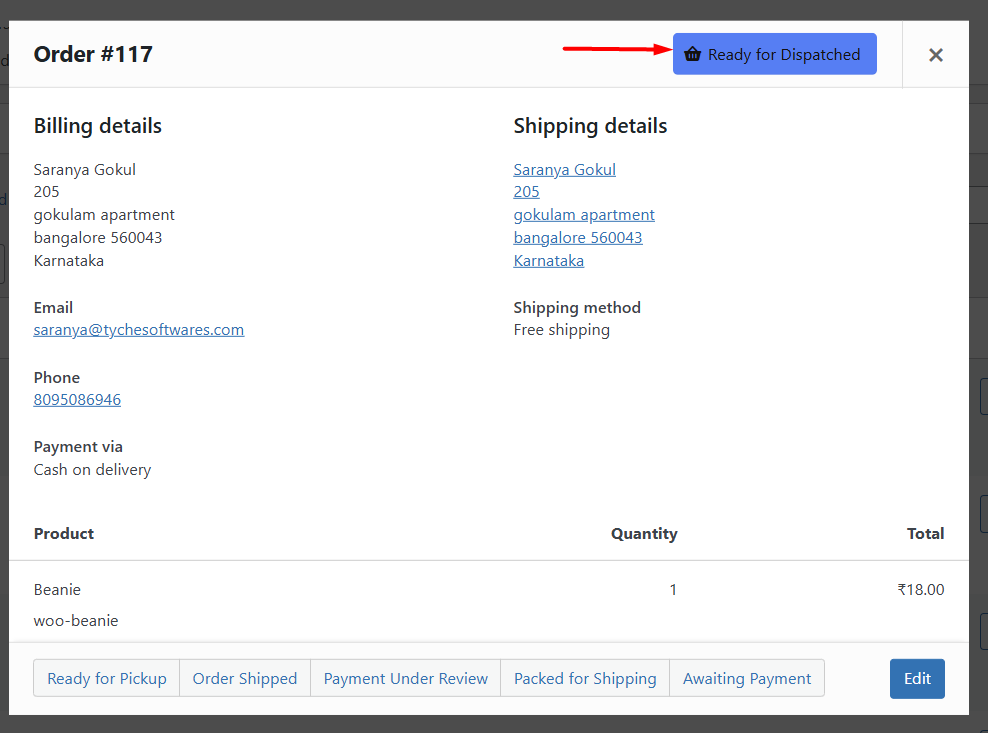This screenshot has height=733, width=988.
Task: Click the Order #117 heading
Action: (x=93, y=54)
